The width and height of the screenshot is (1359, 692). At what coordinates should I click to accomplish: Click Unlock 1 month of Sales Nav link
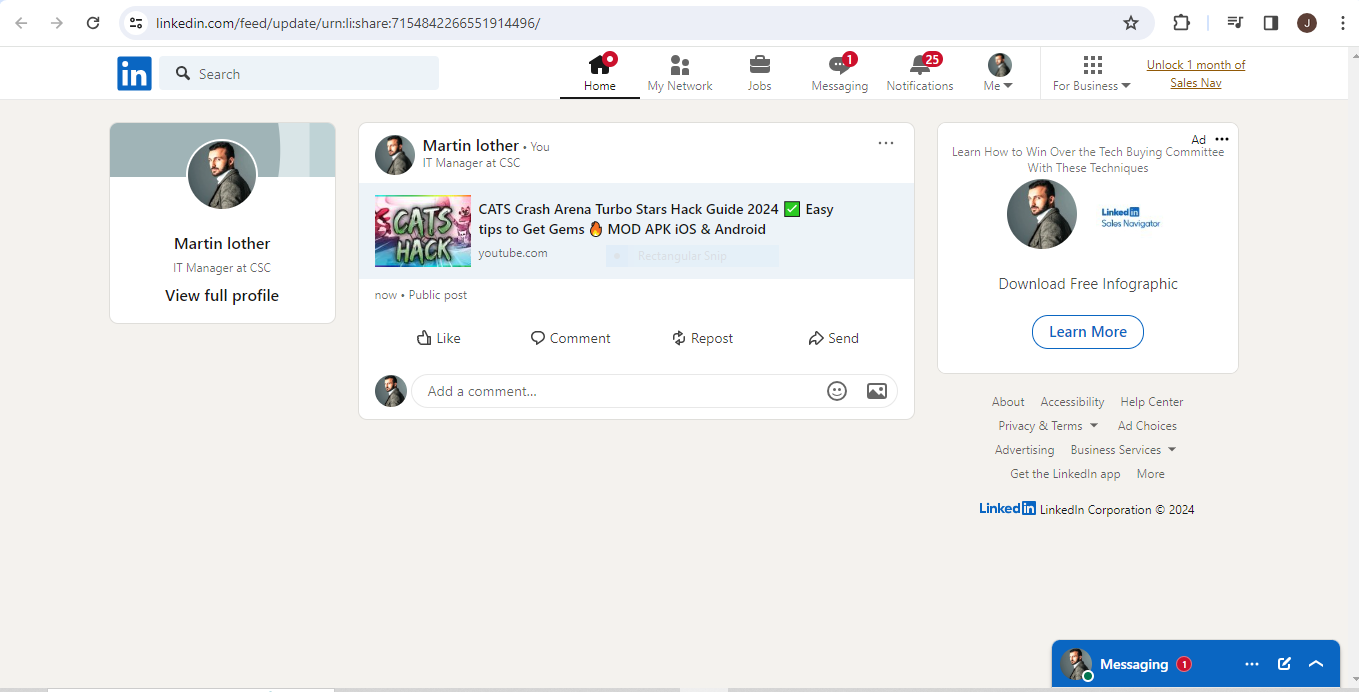1196,74
